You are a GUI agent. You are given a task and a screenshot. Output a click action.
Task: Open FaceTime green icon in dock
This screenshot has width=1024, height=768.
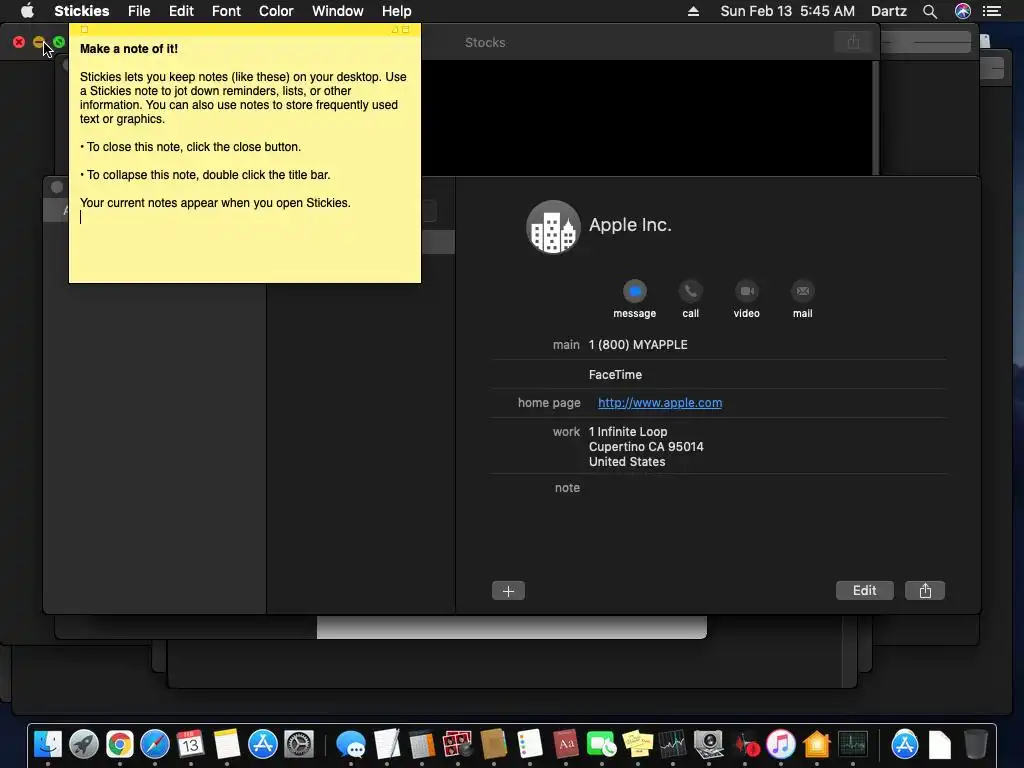click(601, 744)
